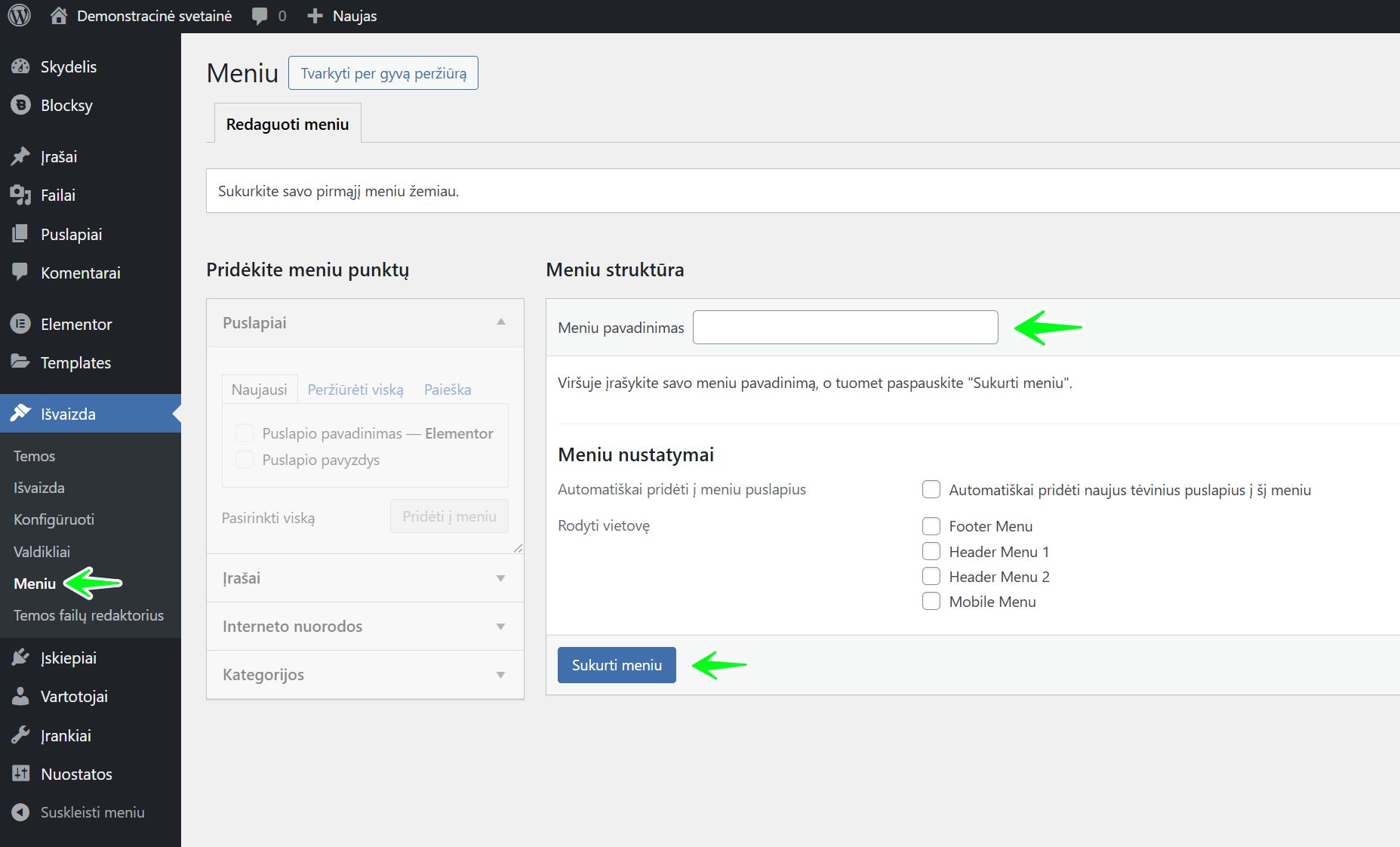The image size is (1400, 847).
Task: Click the WordPress logo icon
Action: pyautogui.click(x=19, y=16)
